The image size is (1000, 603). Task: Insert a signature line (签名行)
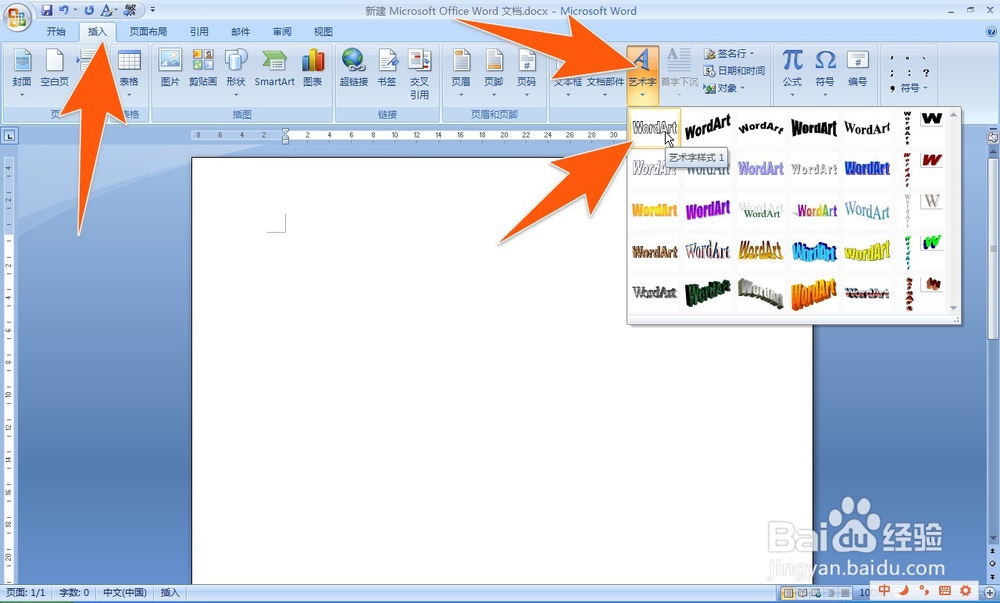pyautogui.click(x=730, y=54)
